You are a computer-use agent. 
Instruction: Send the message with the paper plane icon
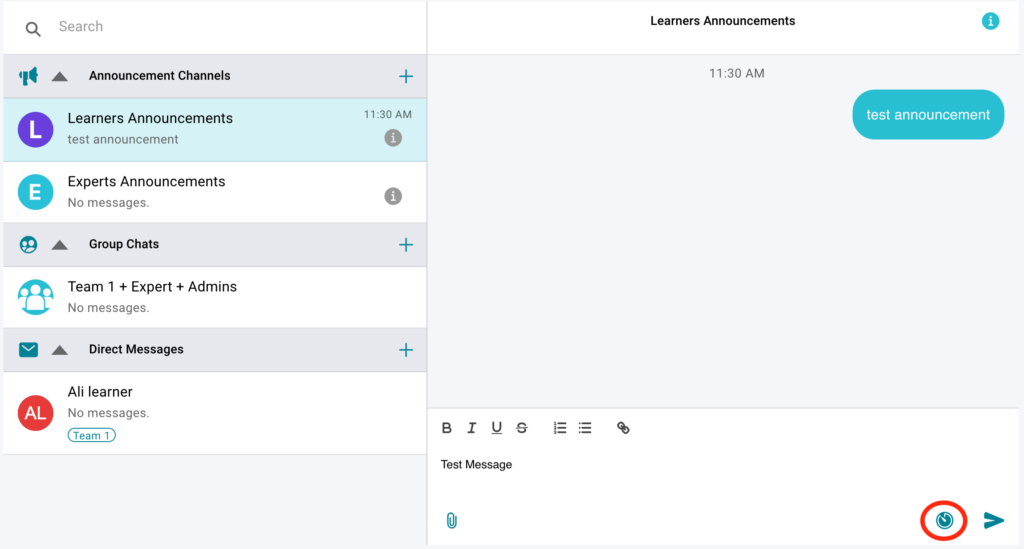click(x=993, y=520)
